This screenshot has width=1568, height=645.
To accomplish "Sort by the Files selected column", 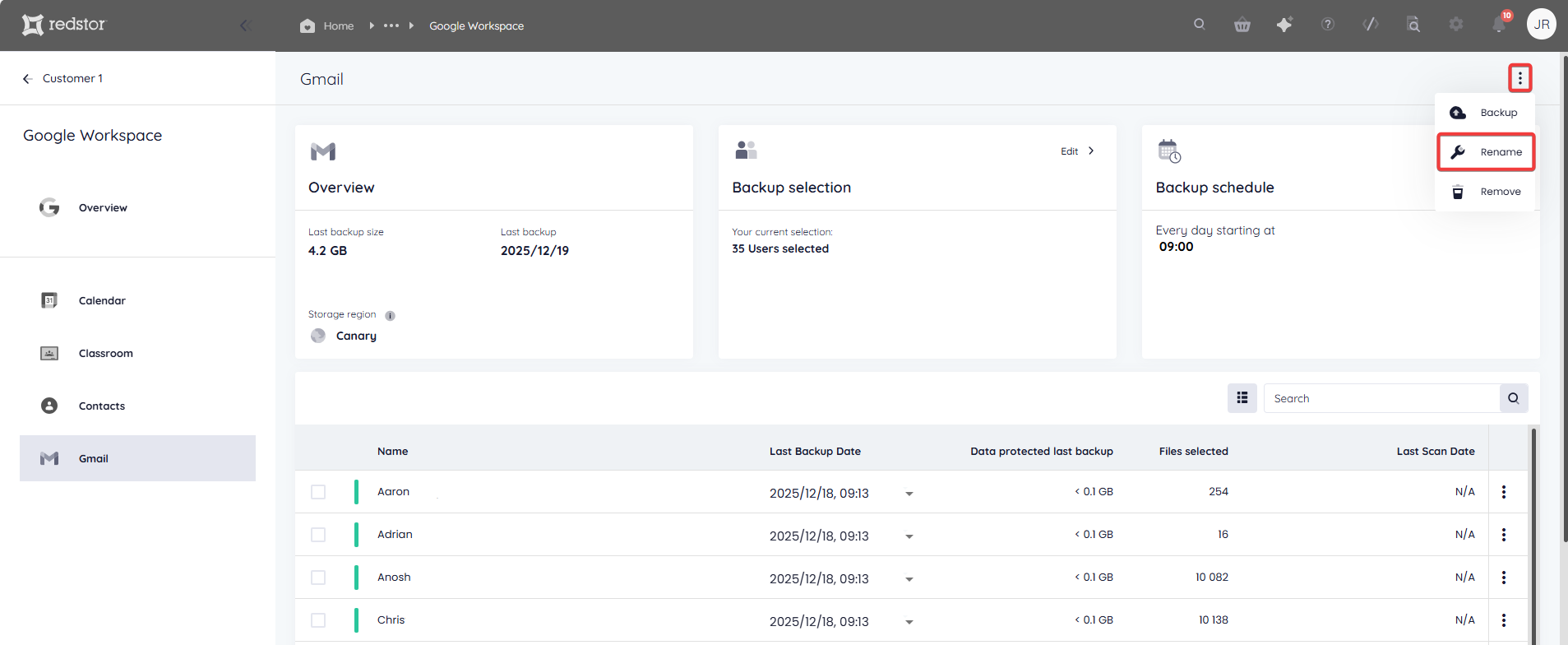I will tap(1193, 452).
